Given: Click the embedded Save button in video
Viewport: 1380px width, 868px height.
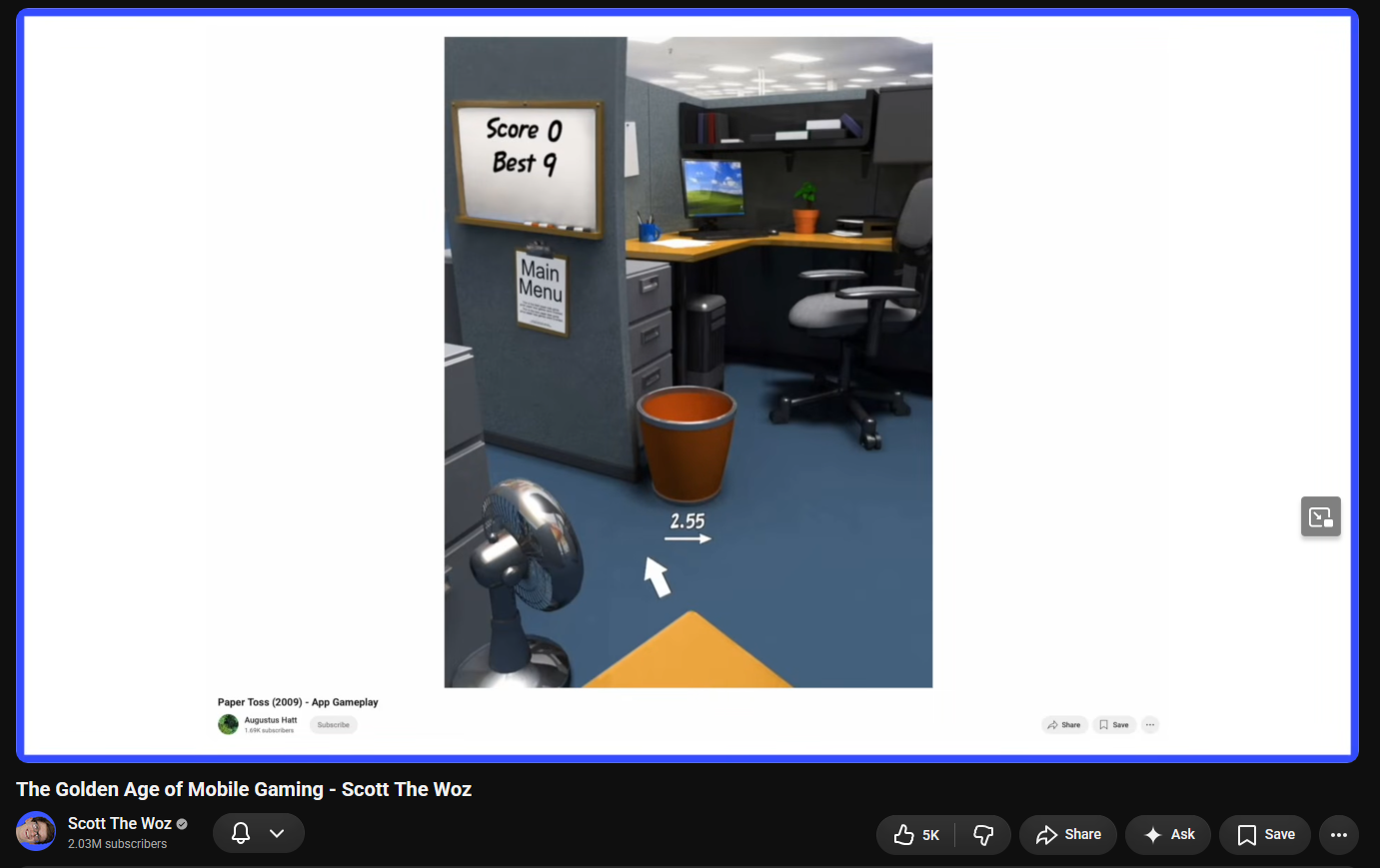Looking at the screenshot, I should pyautogui.click(x=1114, y=725).
